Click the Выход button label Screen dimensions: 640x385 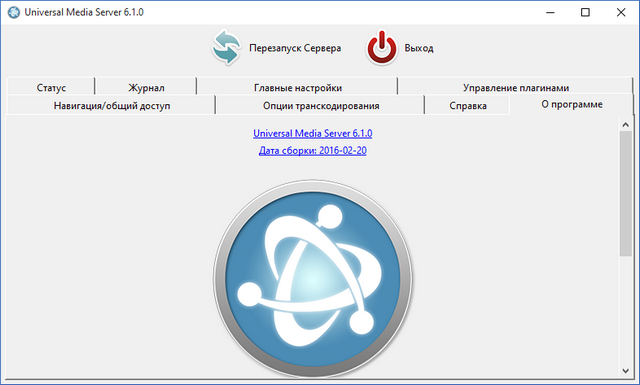click(x=419, y=48)
